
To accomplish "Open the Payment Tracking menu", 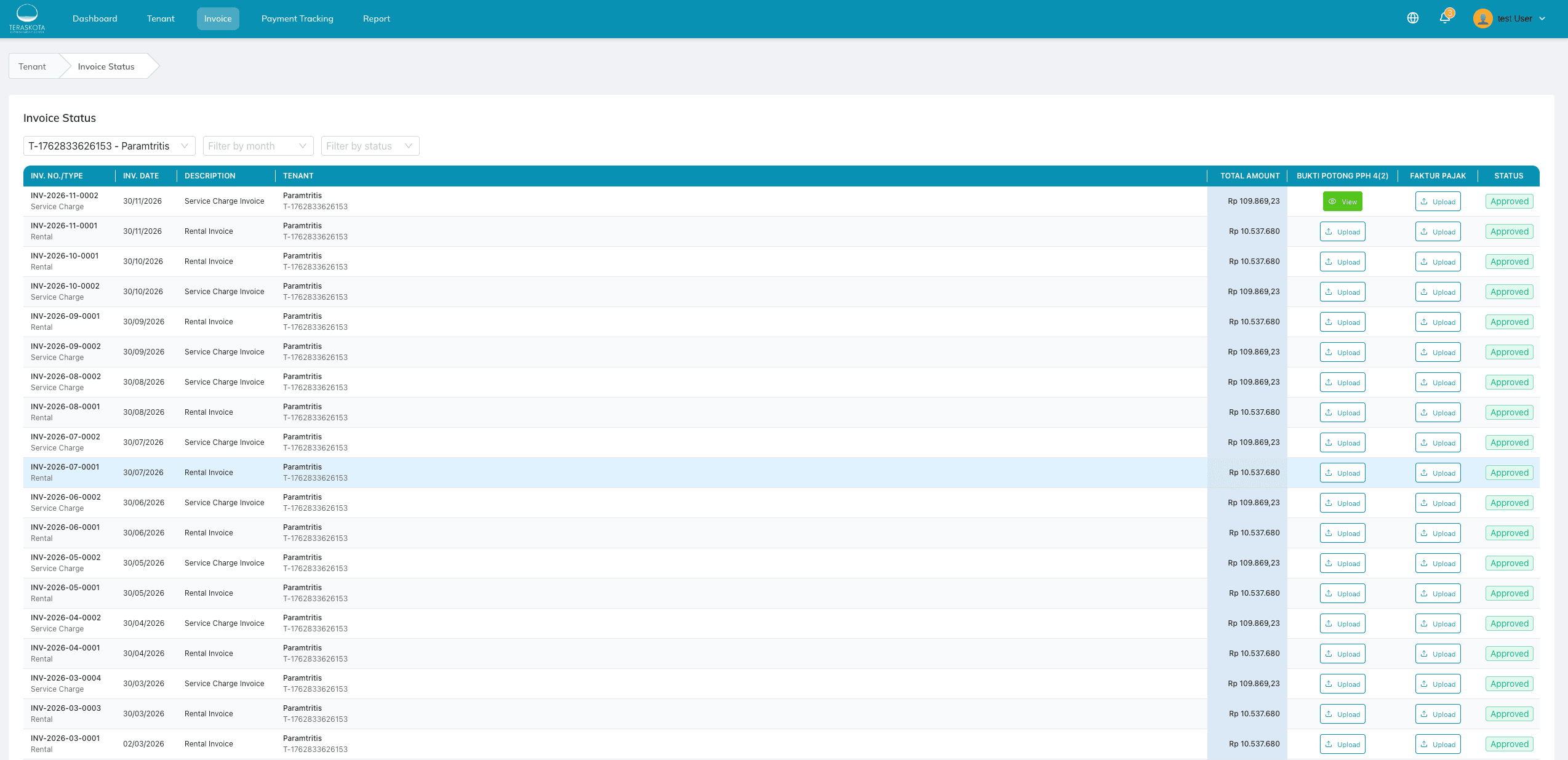I will (297, 18).
